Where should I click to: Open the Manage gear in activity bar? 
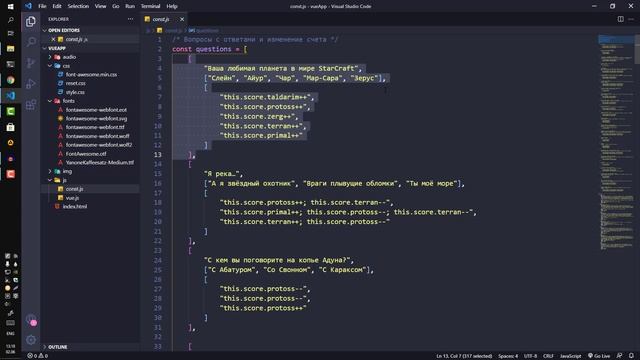click(31, 340)
